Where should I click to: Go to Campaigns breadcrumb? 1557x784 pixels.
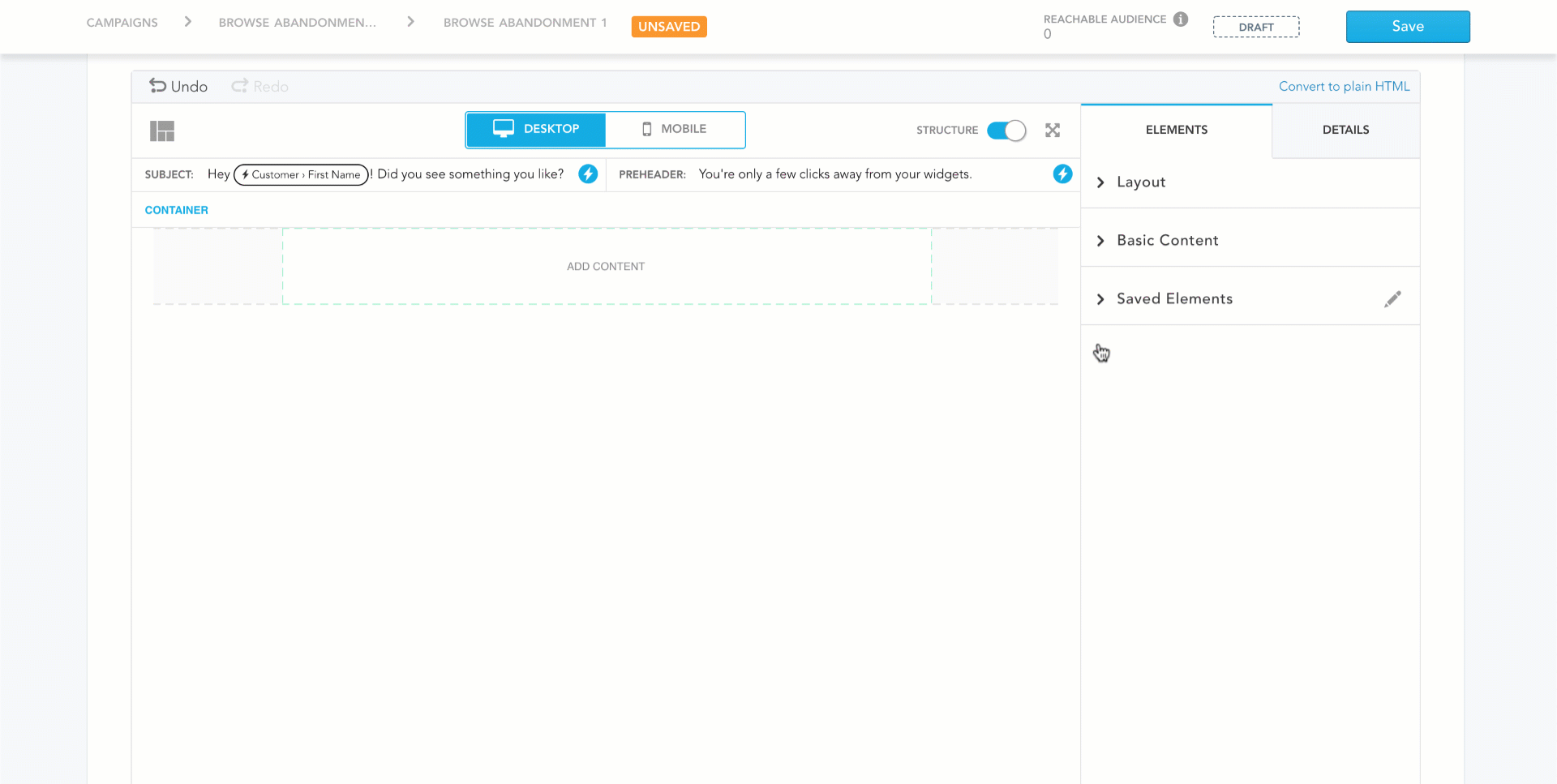coord(122,23)
